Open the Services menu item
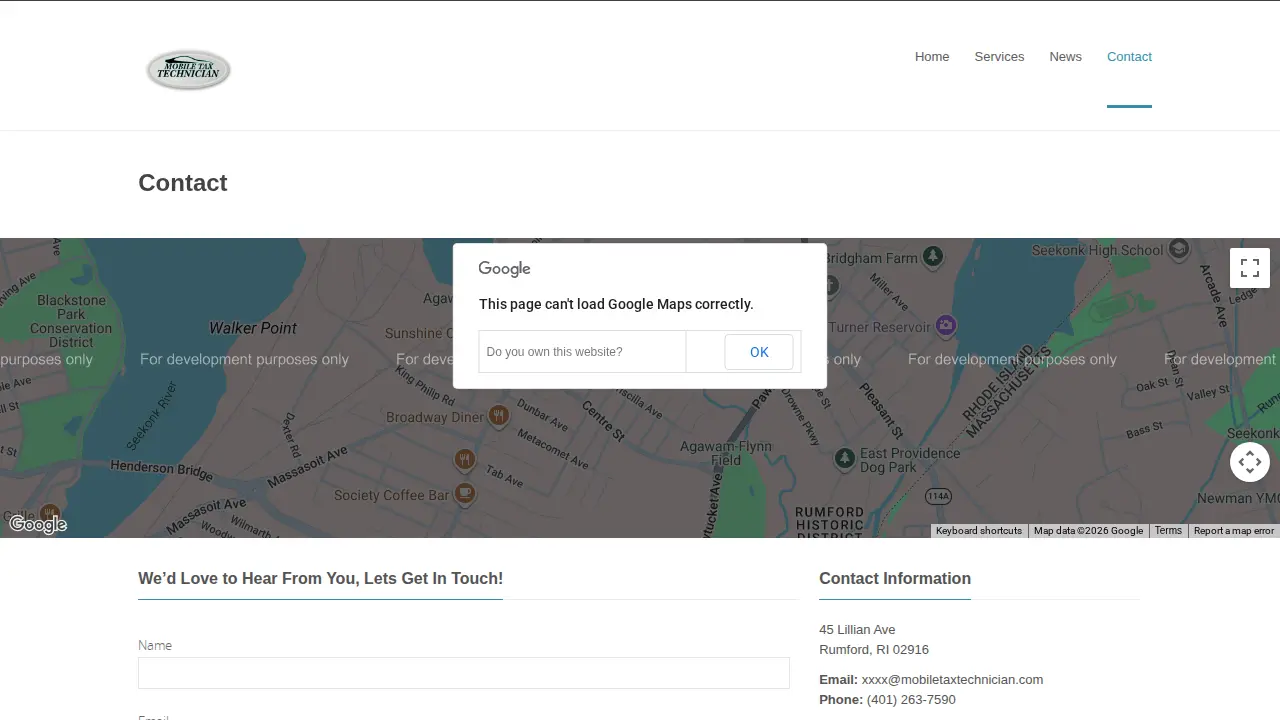Screen dimensions: 1280x720 tap(999, 57)
